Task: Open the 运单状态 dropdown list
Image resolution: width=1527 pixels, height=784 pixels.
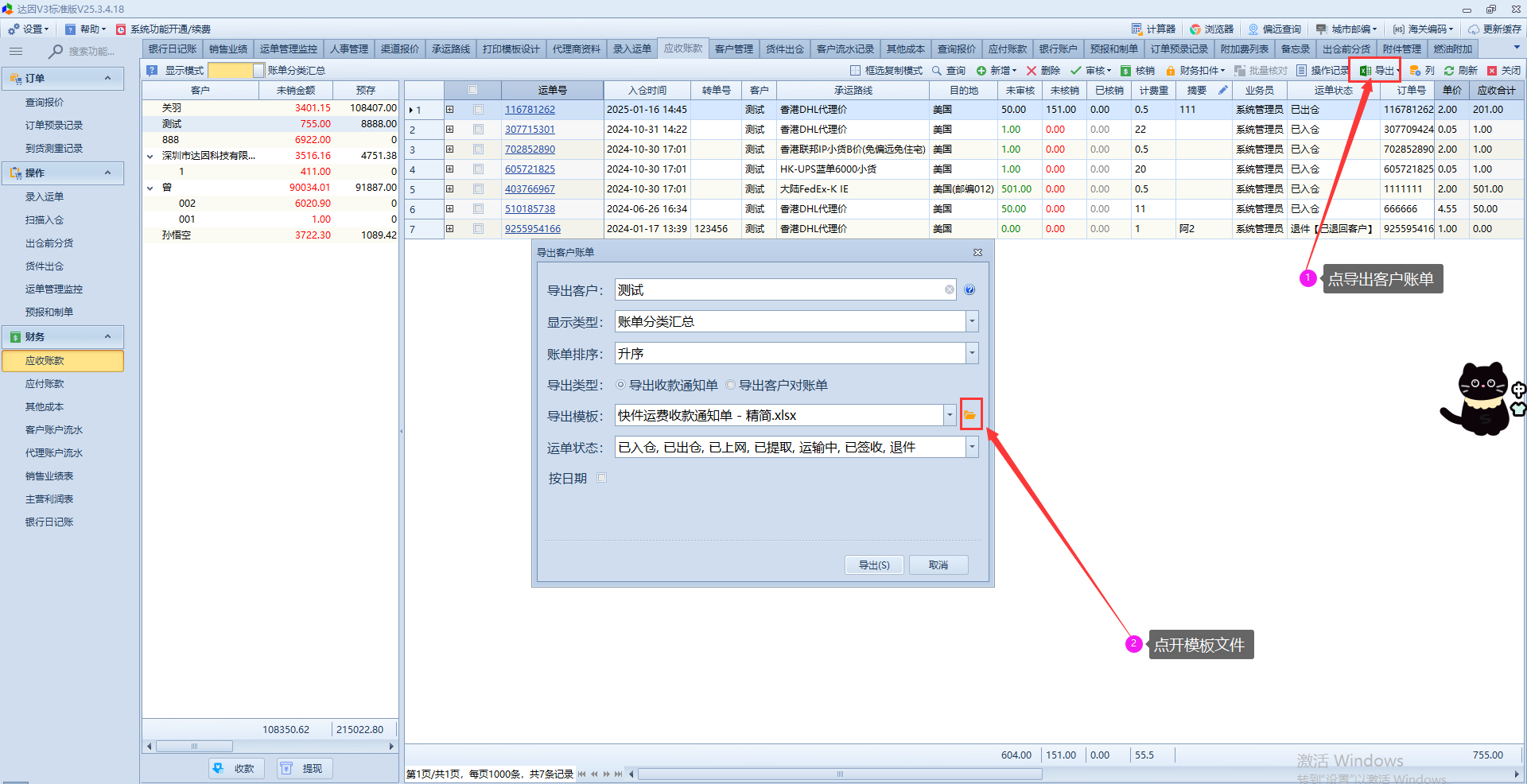Action: (972, 448)
